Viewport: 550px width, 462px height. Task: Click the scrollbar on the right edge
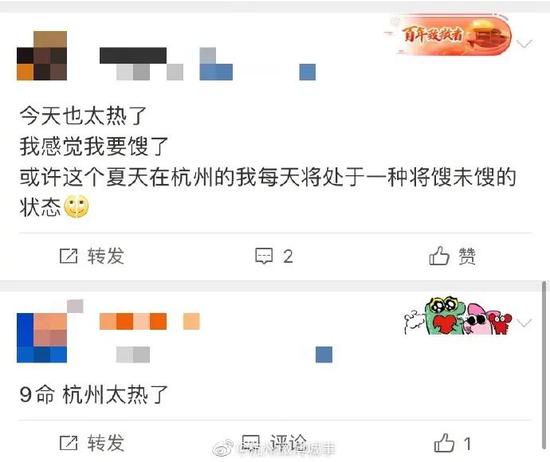(544, 365)
